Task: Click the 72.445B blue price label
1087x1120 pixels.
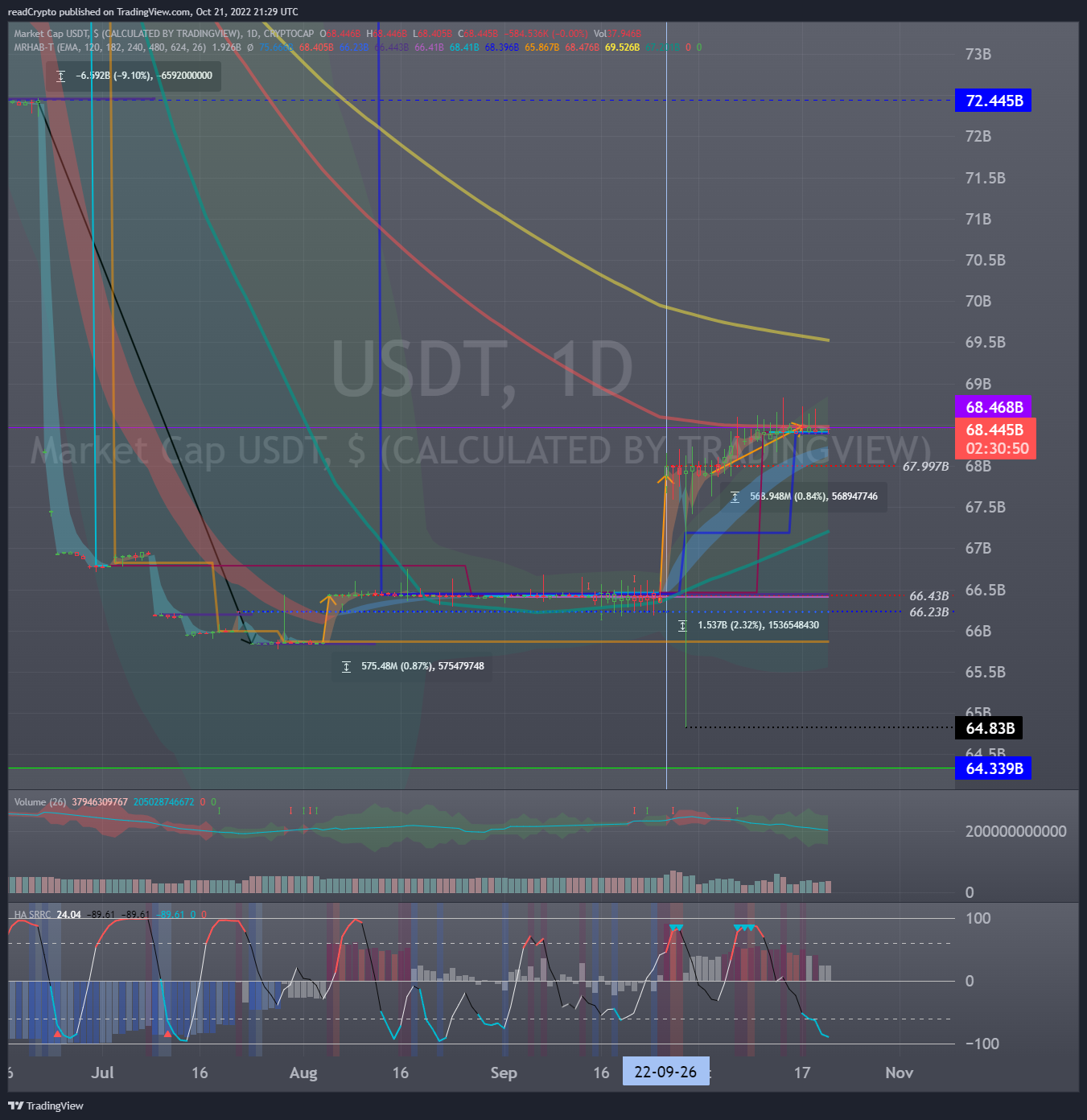Action: coord(993,101)
